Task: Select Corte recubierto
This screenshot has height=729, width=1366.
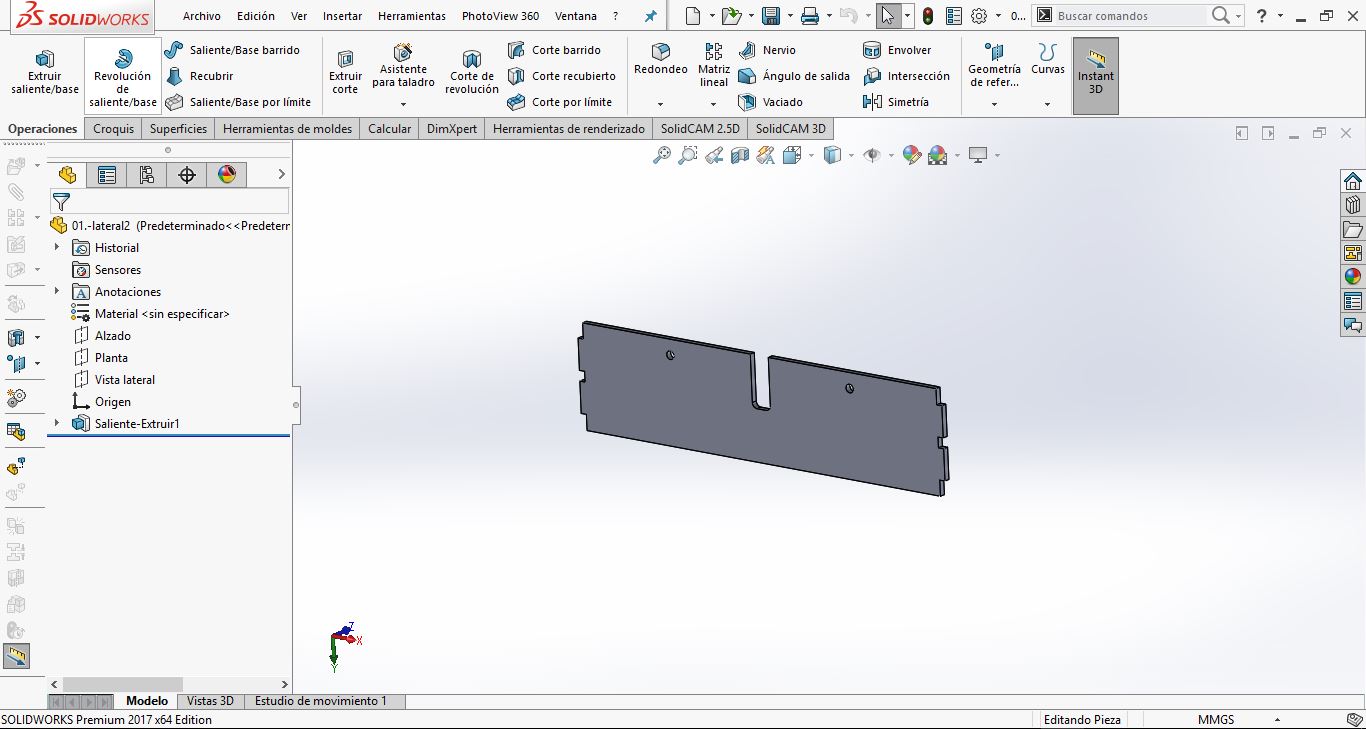Action: pos(561,76)
